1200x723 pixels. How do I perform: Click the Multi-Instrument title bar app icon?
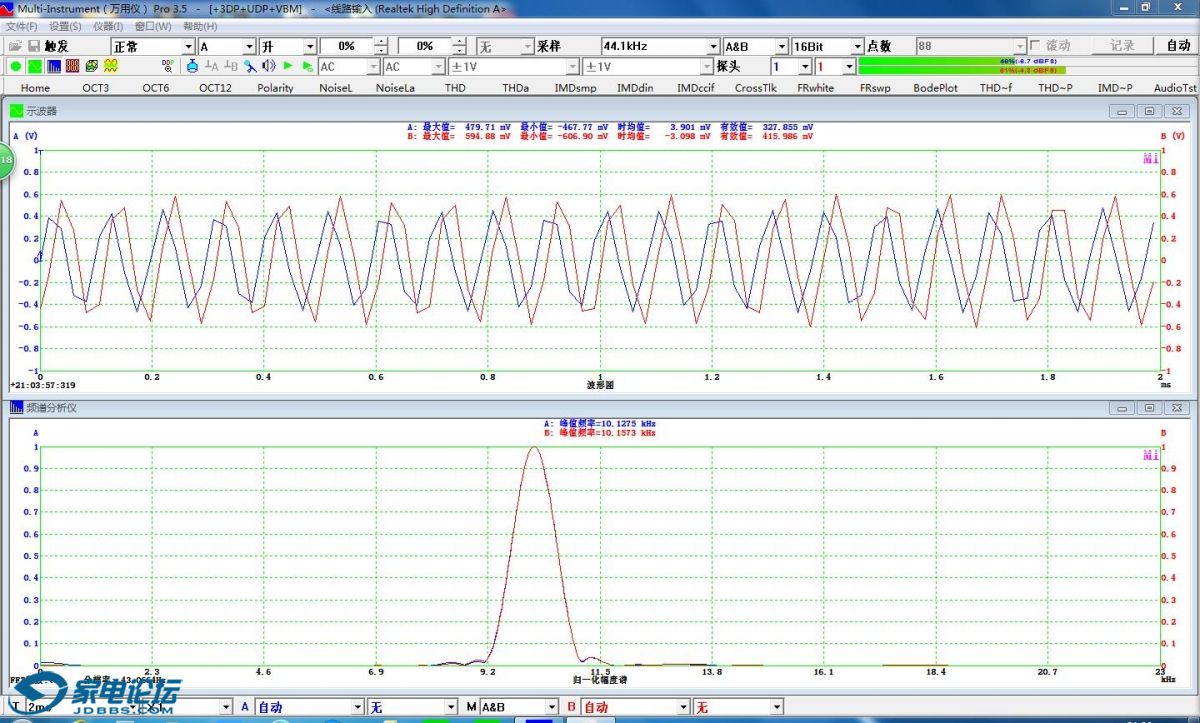[8, 8]
